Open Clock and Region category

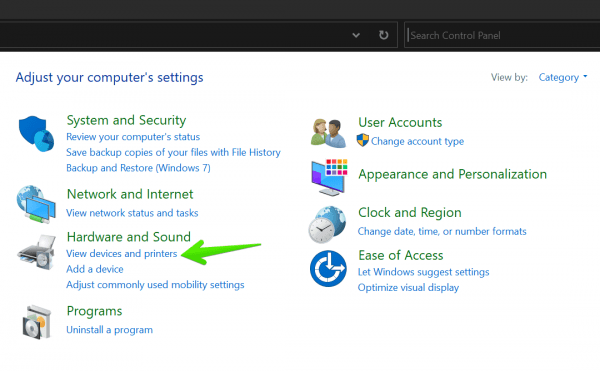410,213
